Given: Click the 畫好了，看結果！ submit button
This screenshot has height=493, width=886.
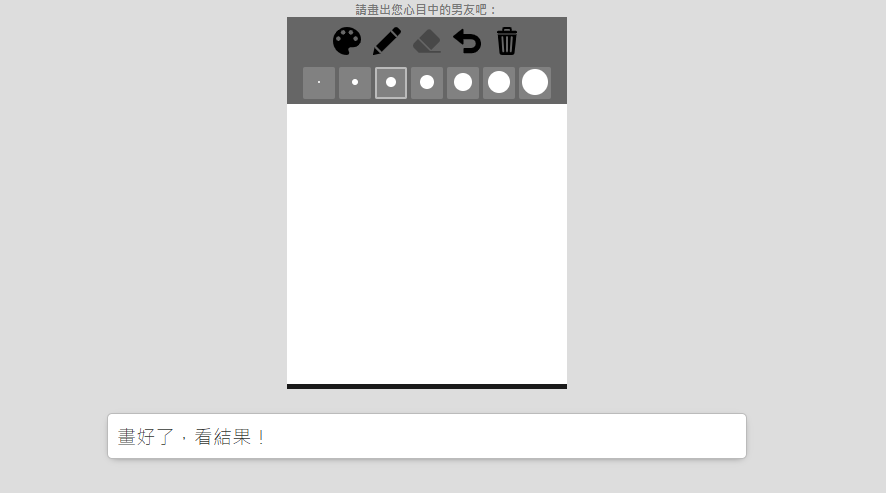Looking at the screenshot, I should pos(427,436).
